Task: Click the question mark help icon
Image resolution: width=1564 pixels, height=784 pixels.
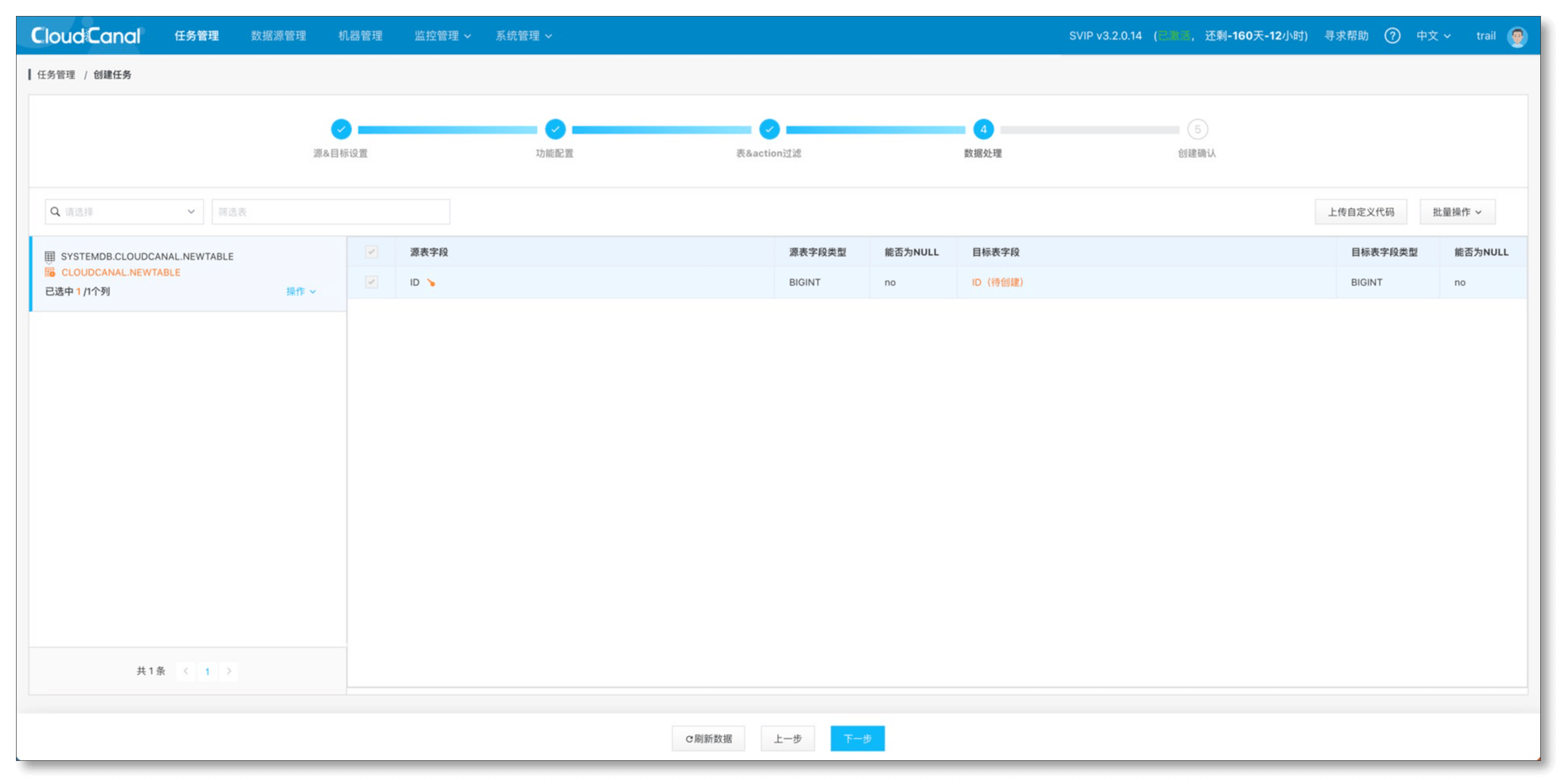Action: [x=1392, y=36]
